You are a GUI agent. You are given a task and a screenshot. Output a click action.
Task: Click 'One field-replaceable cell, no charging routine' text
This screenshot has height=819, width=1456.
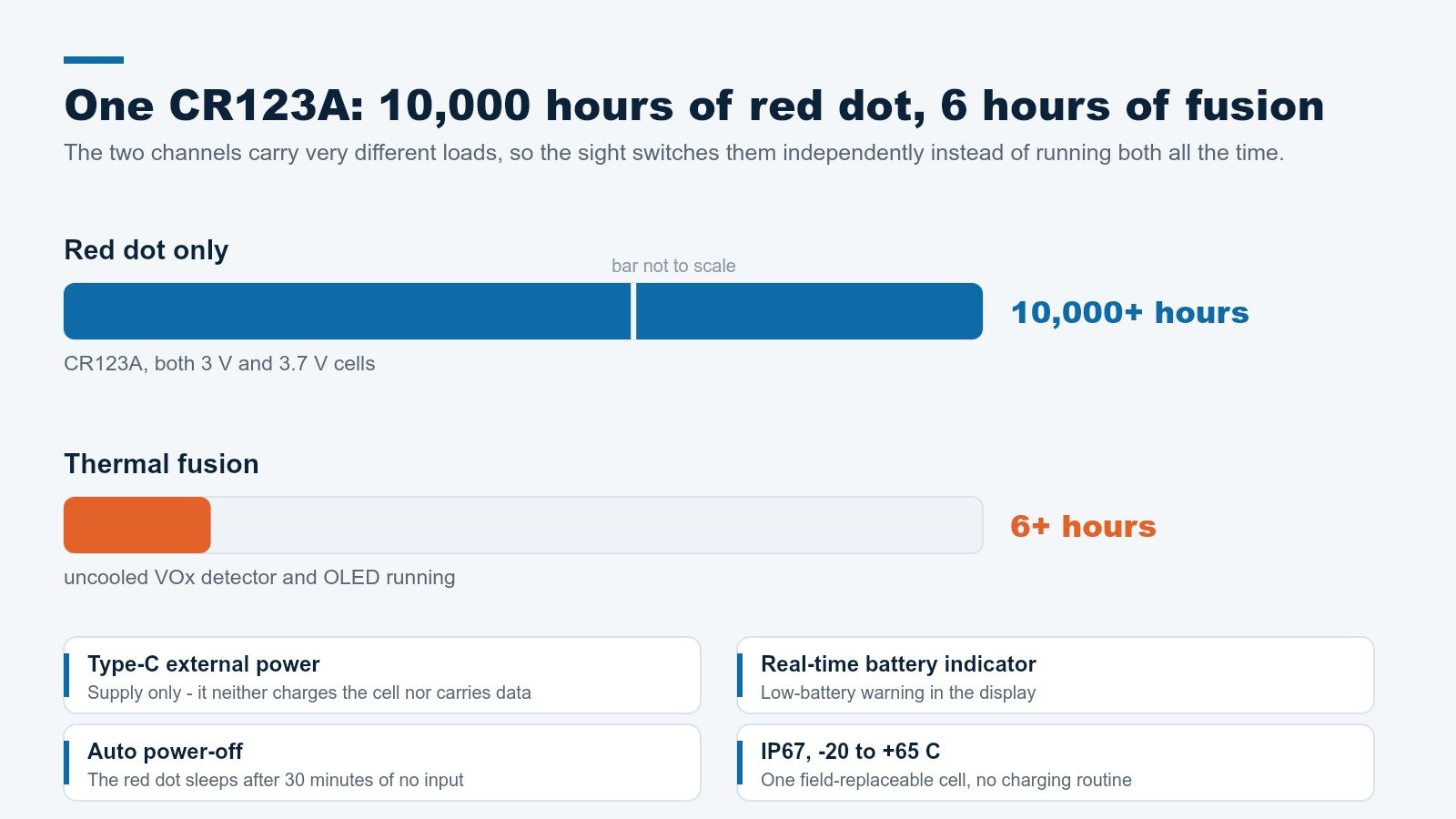click(946, 780)
